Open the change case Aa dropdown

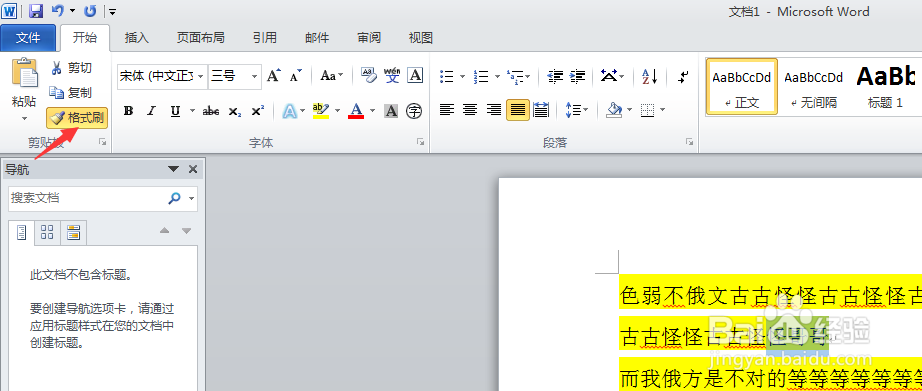(x=332, y=76)
